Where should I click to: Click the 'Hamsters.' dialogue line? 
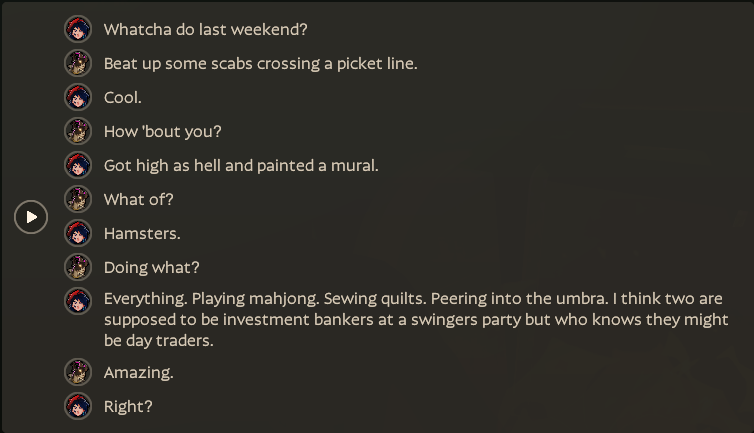point(142,234)
